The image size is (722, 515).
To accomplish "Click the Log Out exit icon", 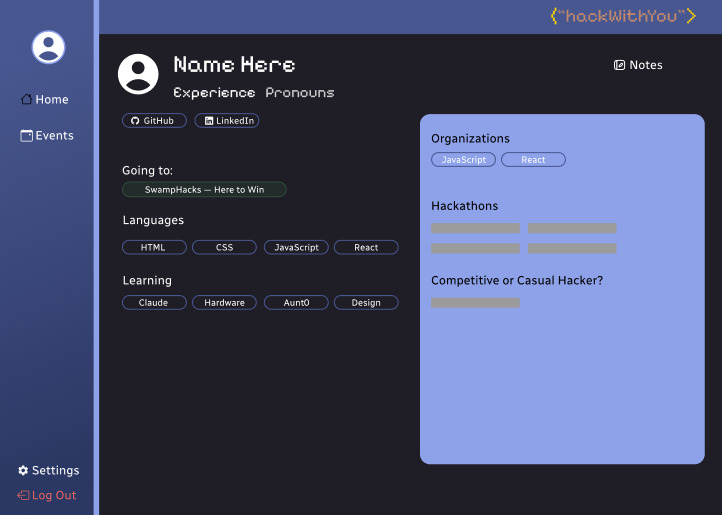I will tap(23, 495).
